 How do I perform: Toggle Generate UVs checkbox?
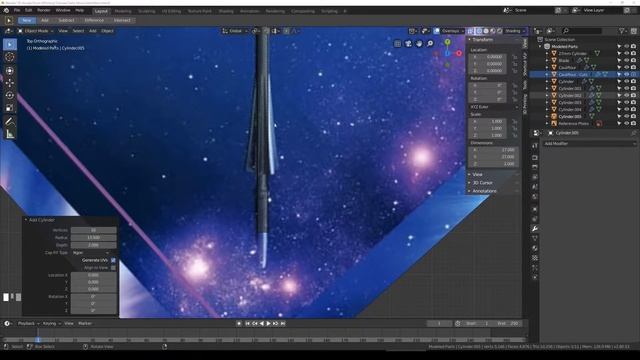pyautogui.click(x=113, y=260)
